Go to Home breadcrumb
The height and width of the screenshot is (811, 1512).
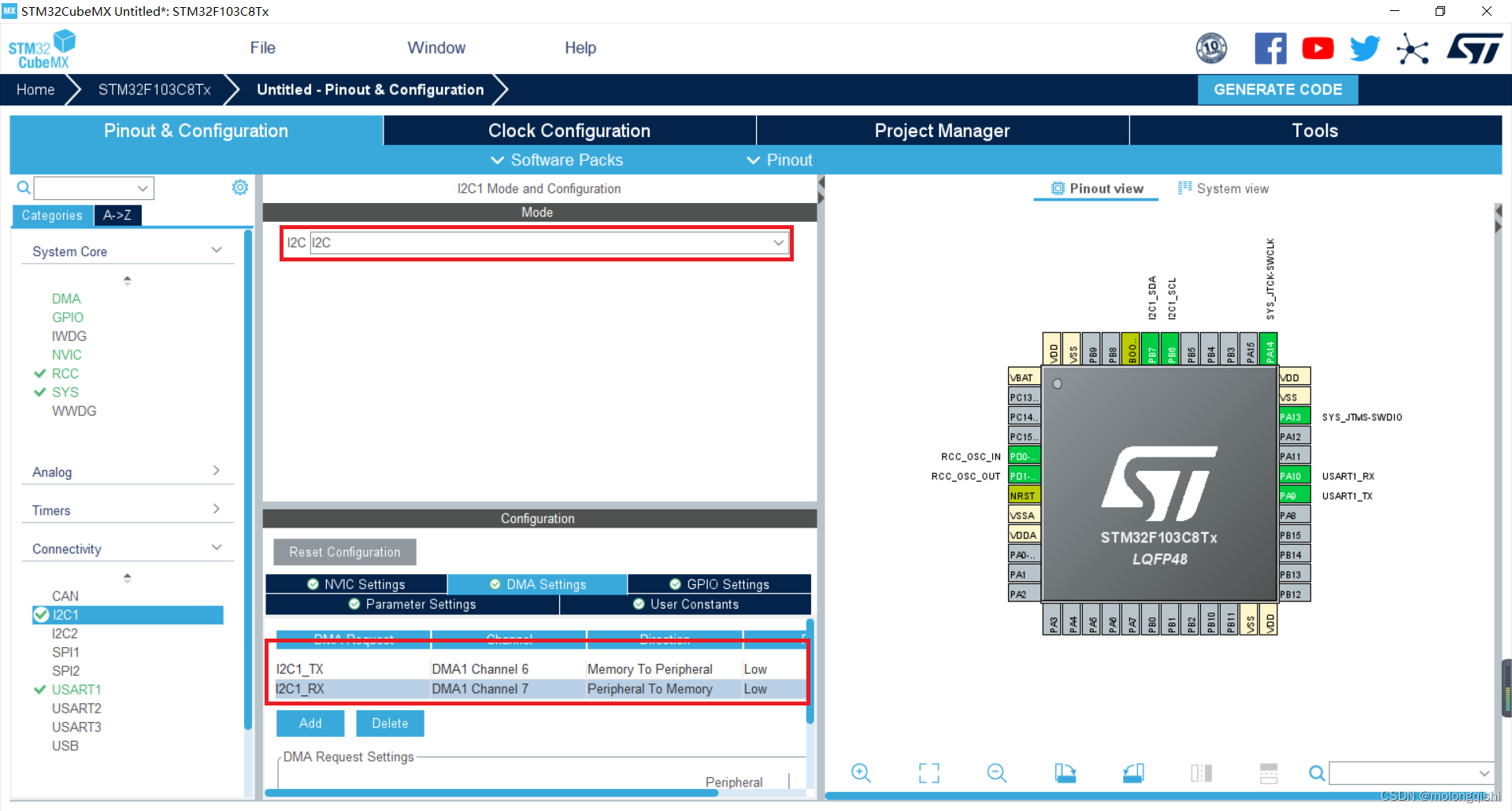tap(35, 90)
